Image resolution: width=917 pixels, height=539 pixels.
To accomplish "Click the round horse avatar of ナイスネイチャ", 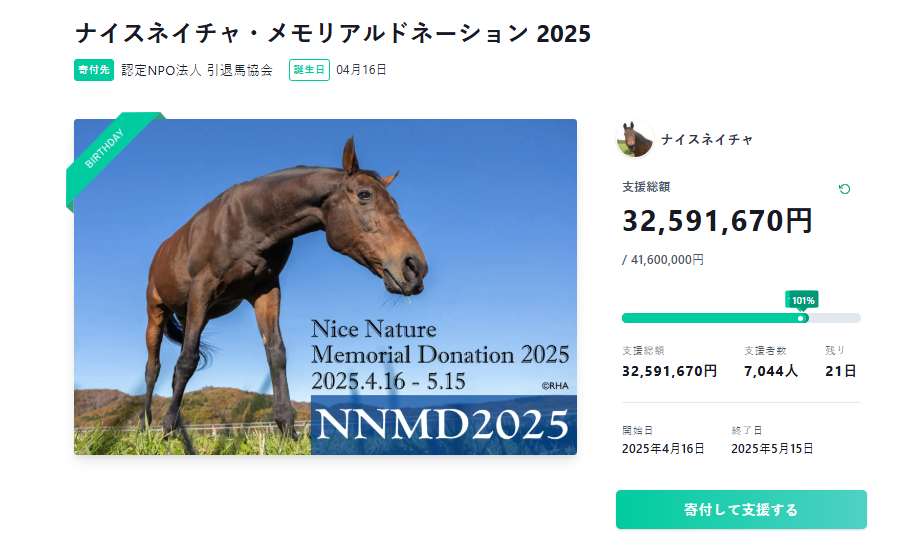I will 634,140.
